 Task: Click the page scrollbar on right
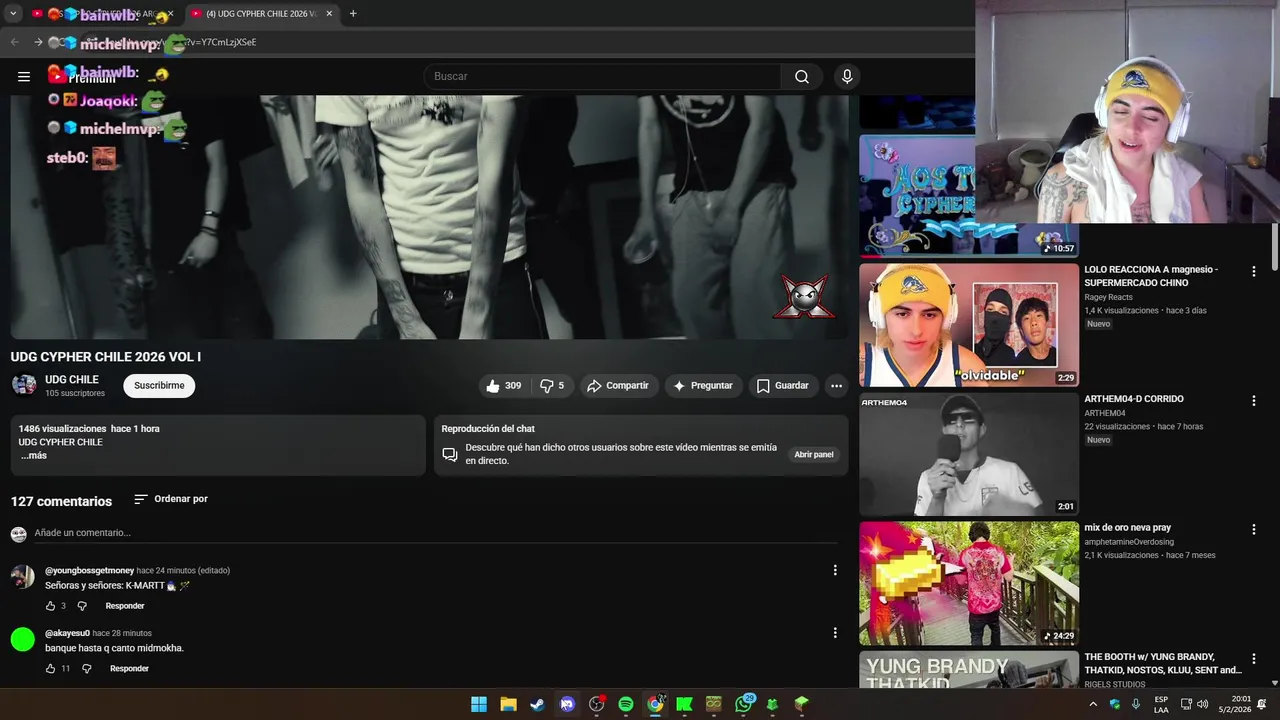click(x=1275, y=245)
